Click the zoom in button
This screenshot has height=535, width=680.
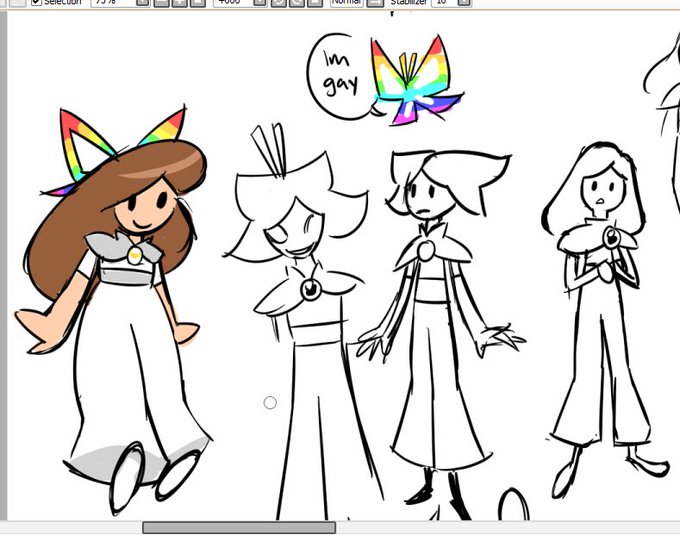[180, 2]
